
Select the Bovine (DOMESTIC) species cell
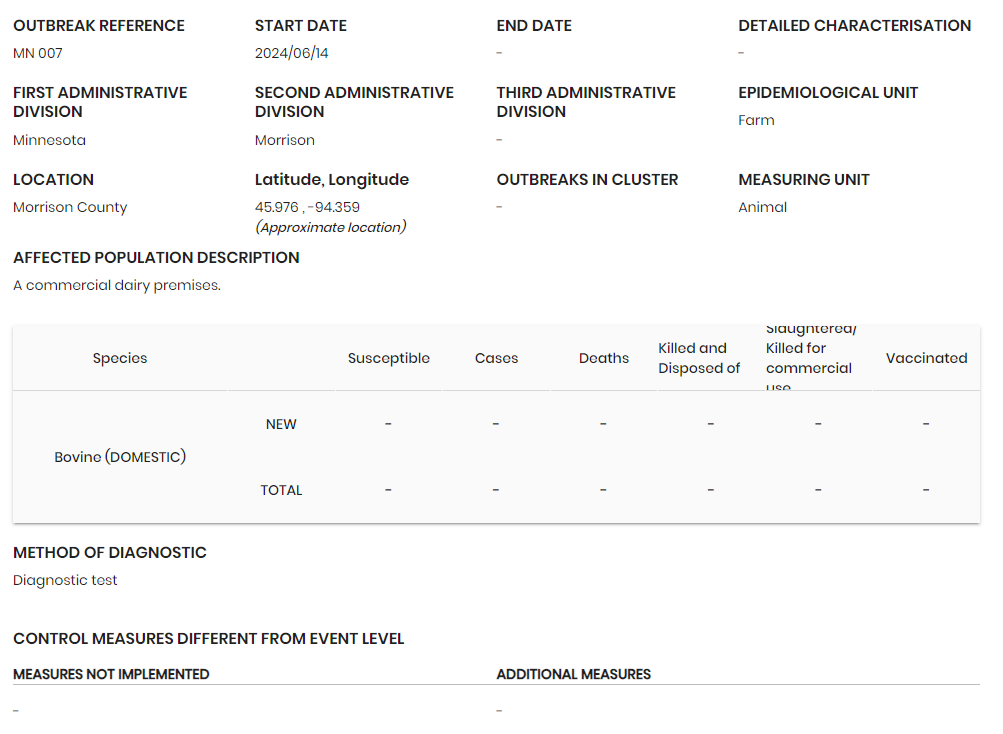120,457
